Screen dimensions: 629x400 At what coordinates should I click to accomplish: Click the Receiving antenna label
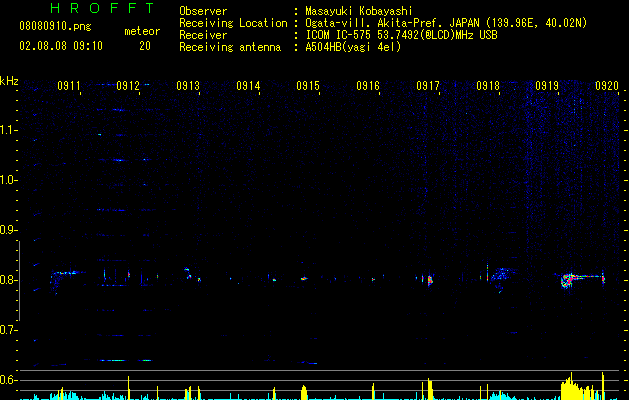click(230, 47)
